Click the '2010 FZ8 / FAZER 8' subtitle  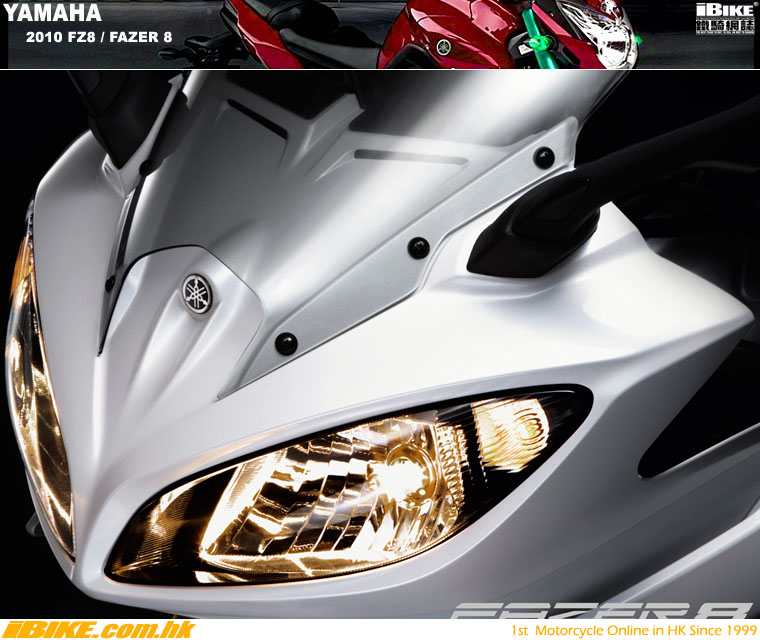[99, 37]
